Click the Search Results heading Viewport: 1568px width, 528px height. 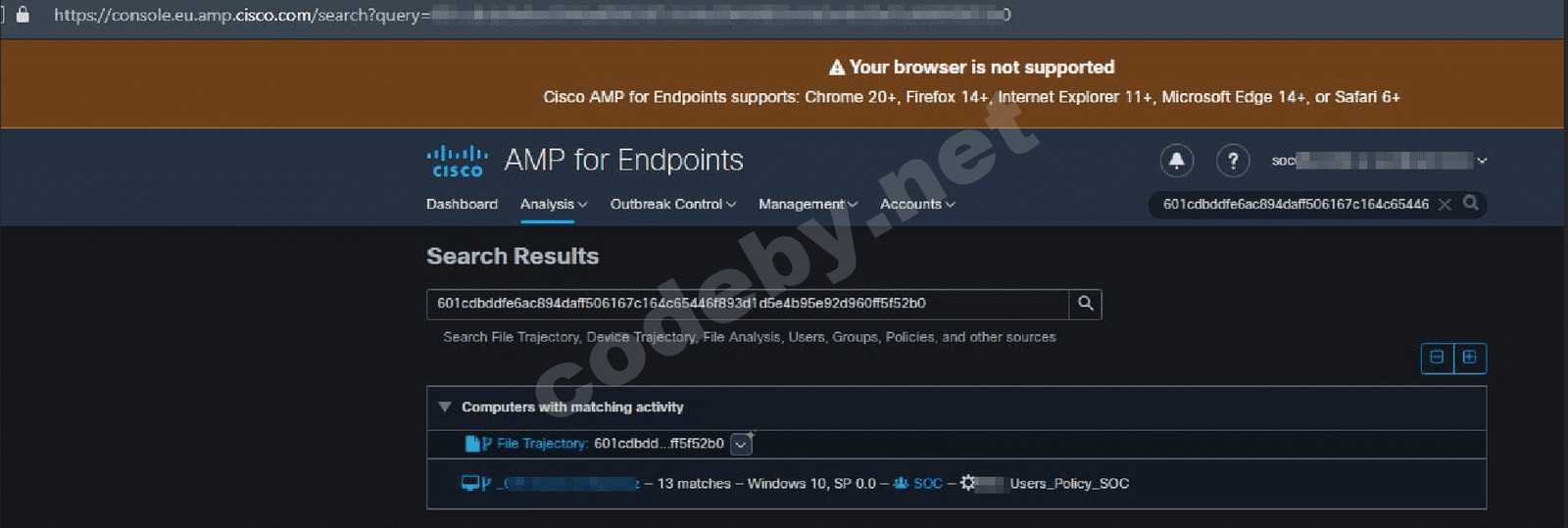(513, 256)
